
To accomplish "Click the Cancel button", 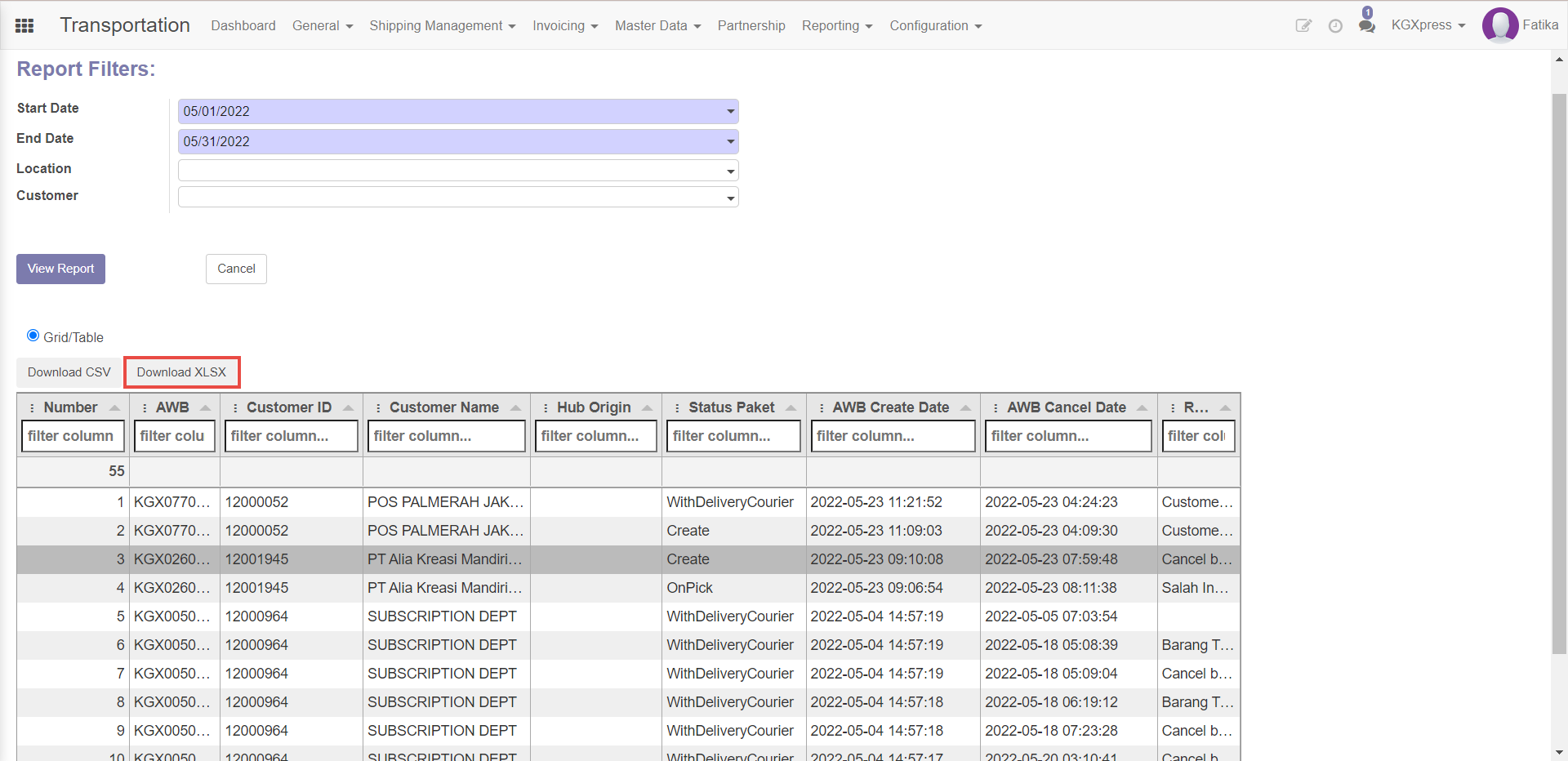I will click(236, 269).
